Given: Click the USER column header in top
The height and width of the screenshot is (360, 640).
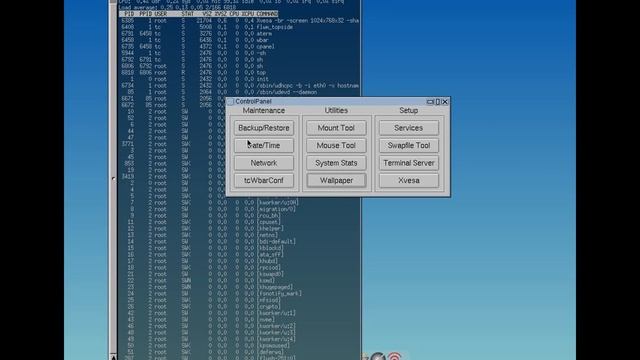Looking at the screenshot, I should tap(160, 14).
